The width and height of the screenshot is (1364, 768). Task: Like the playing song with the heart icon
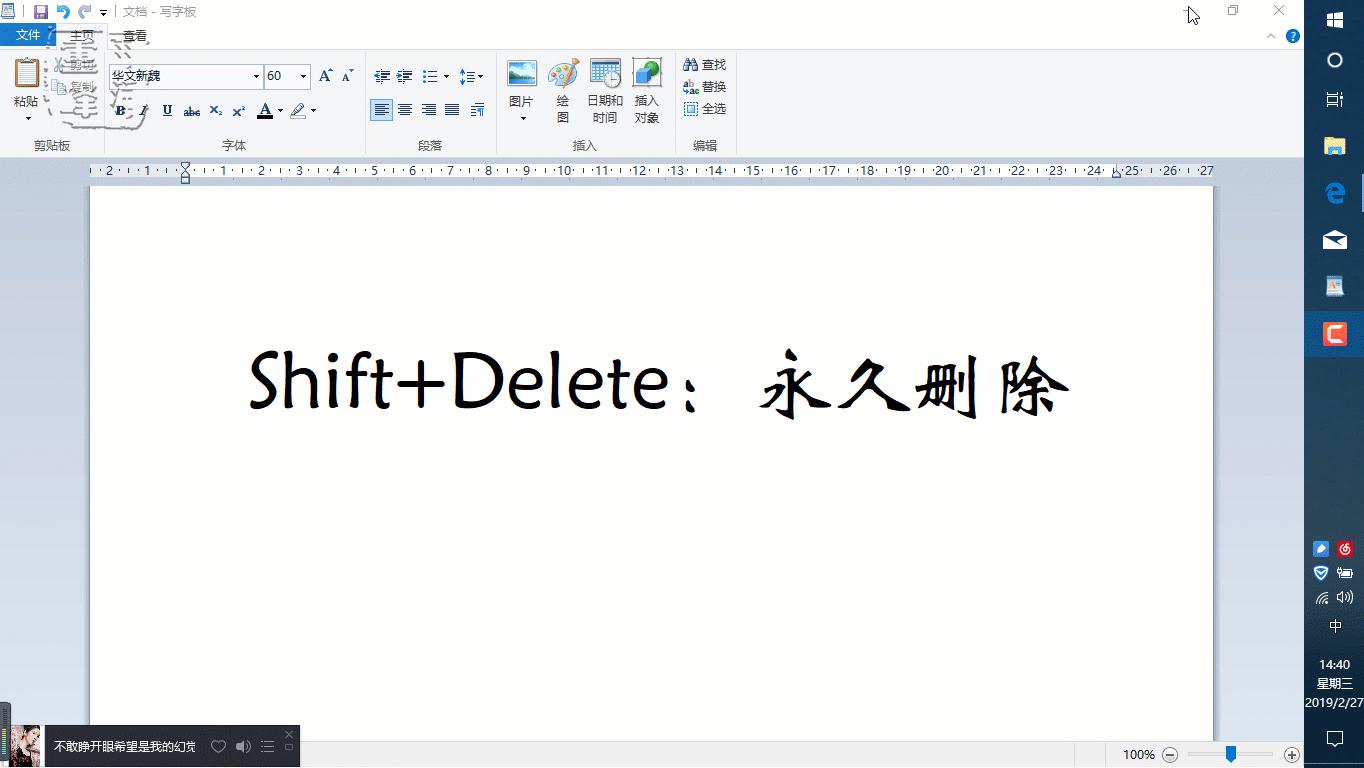coord(218,745)
